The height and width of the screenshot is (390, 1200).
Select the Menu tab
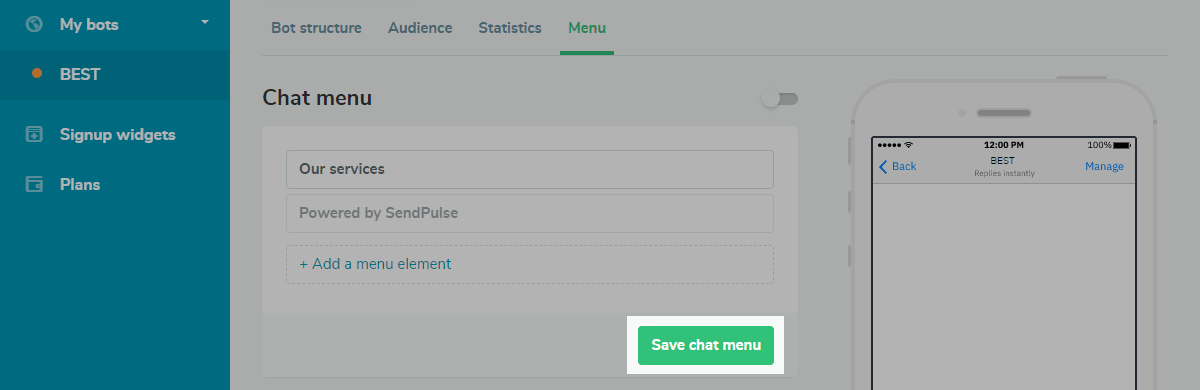pos(587,28)
